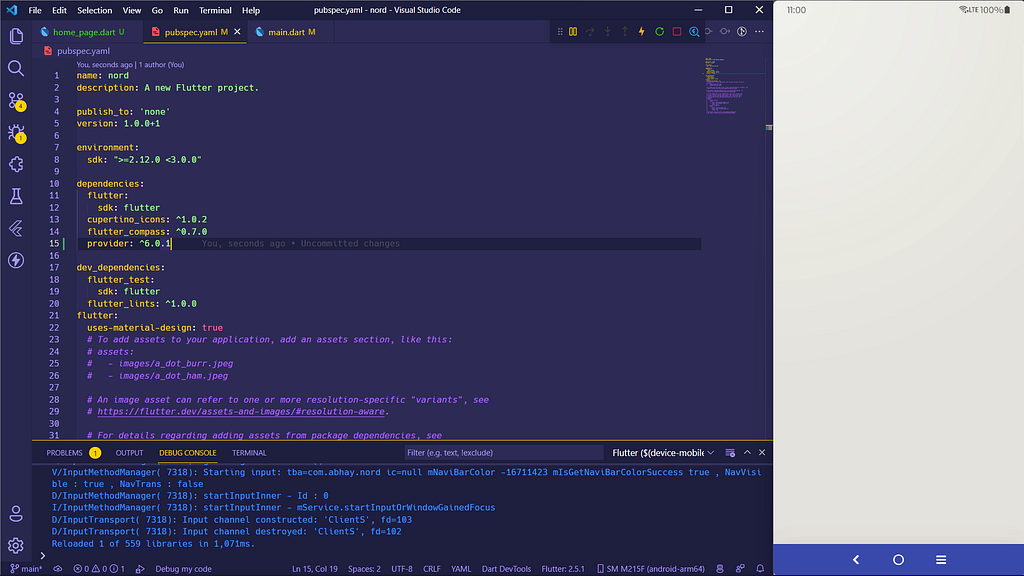The image size is (1024, 576).
Task: Click the Open Changes compare icon
Action: [x=742, y=31]
